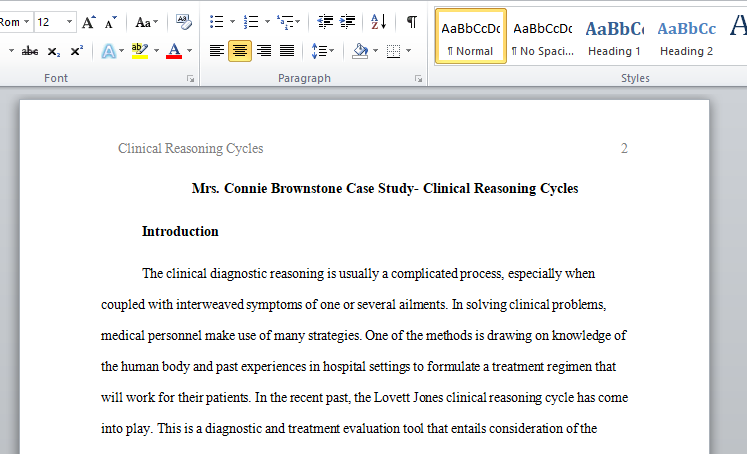The image size is (747, 454).
Task: Align text left
Action: (x=217, y=50)
